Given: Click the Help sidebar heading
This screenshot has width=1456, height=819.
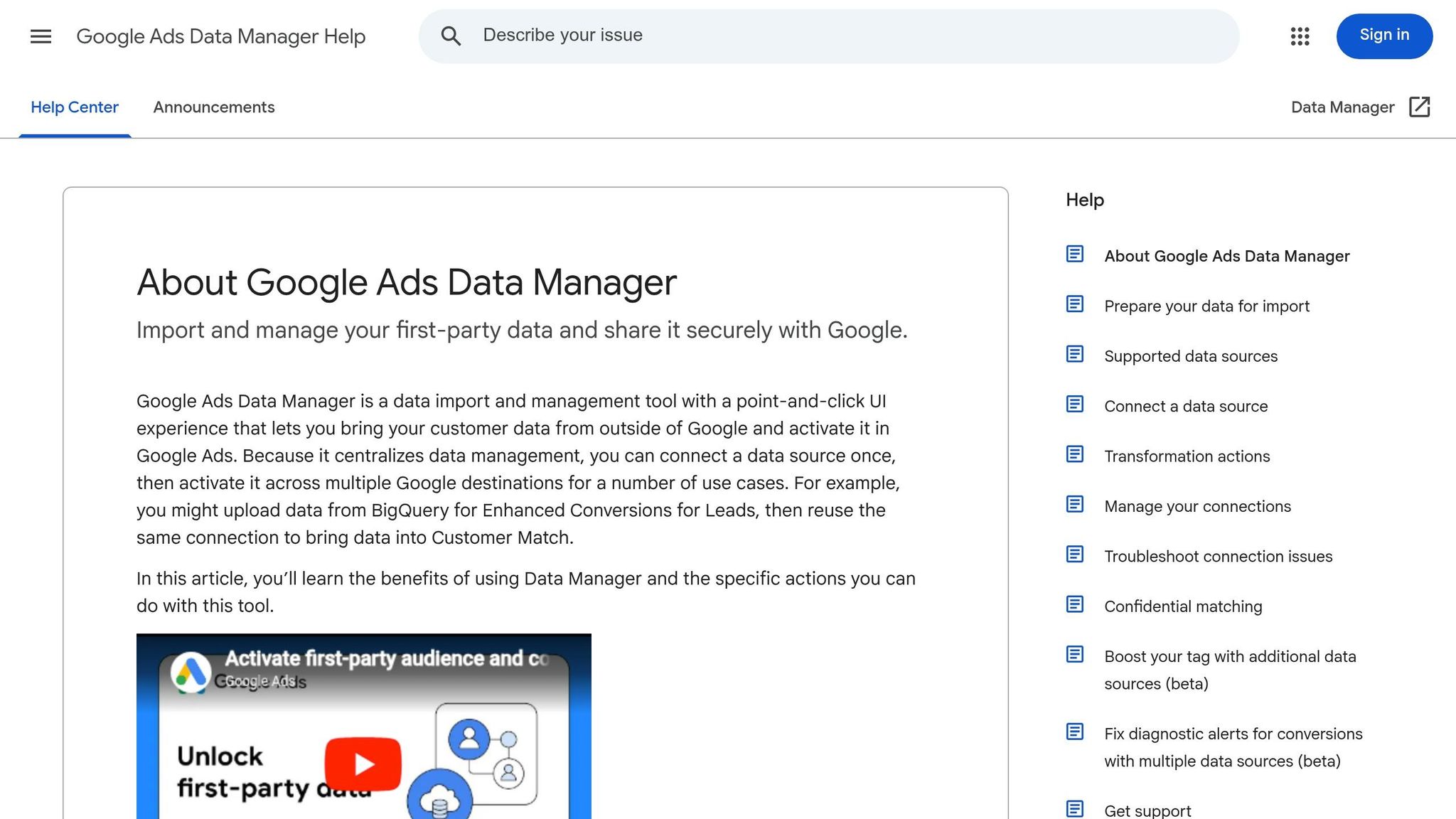Looking at the screenshot, I should click(1084, 200).
